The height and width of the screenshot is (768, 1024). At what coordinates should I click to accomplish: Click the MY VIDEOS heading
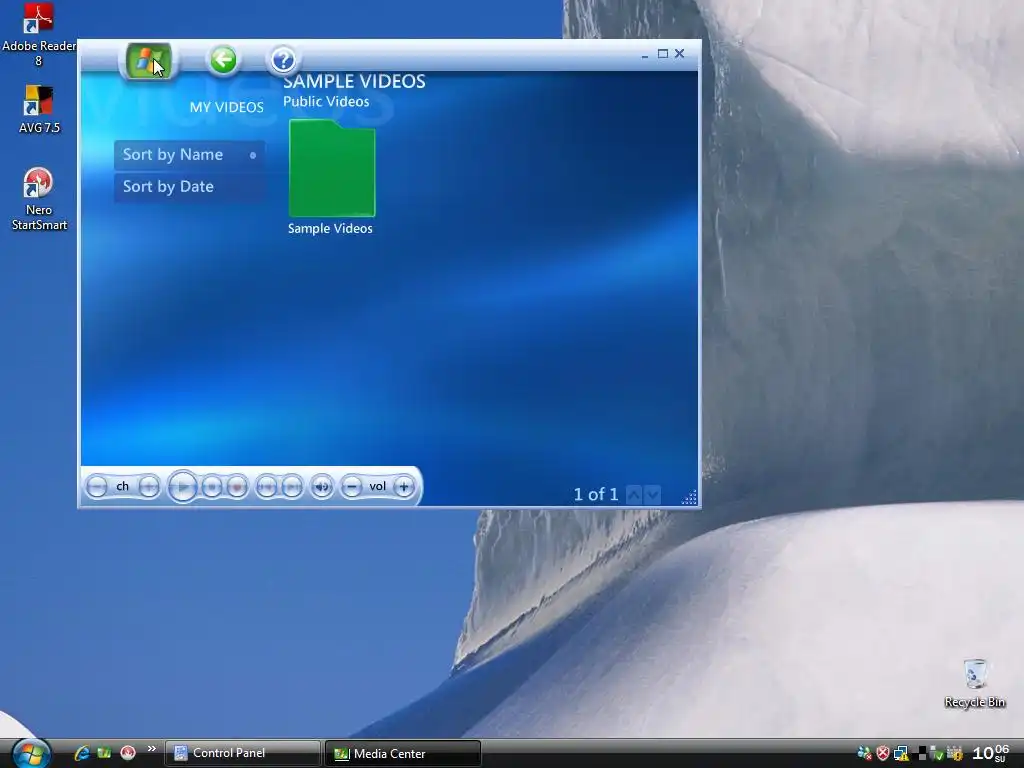[x=227, y=107]
